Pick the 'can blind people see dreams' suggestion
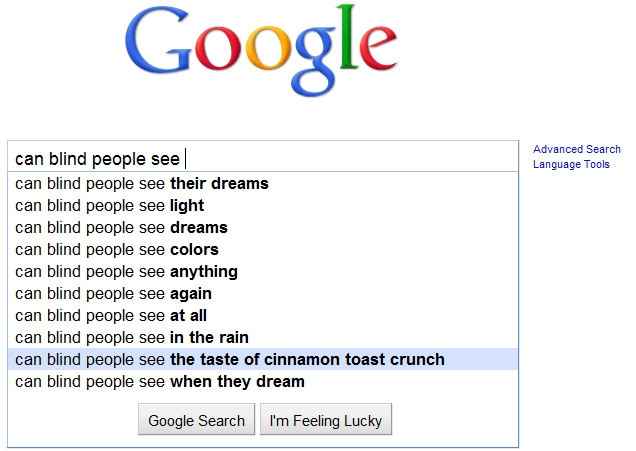The image size is (636, 451). coord(263,228)
